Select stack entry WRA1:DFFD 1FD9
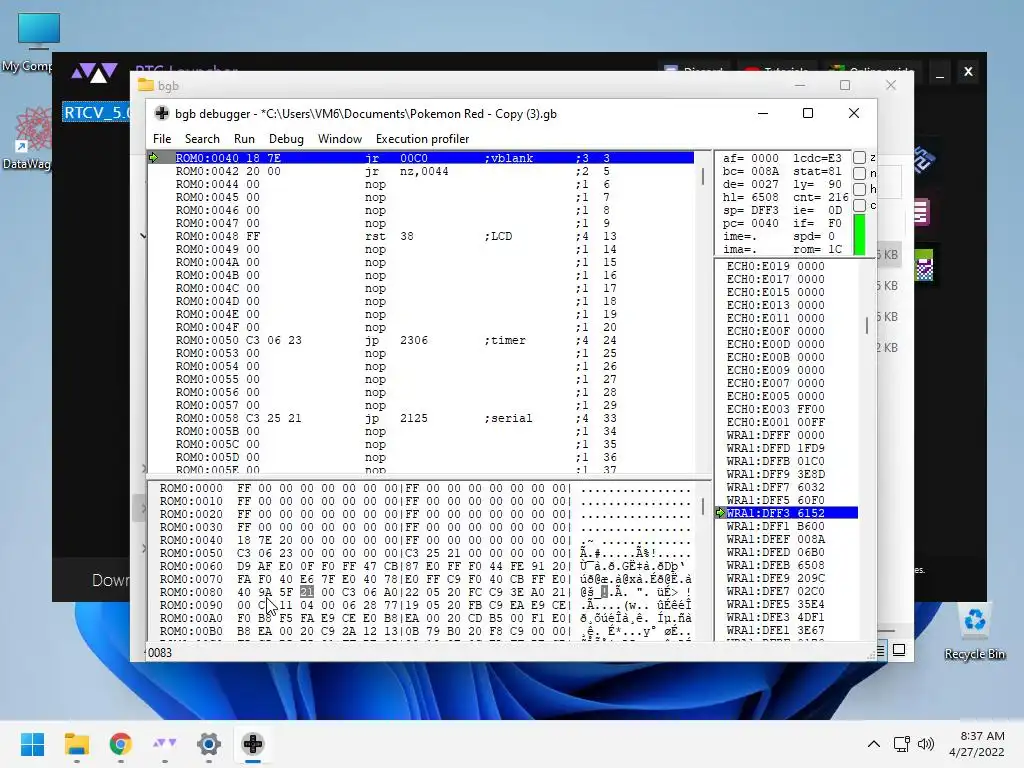 pos(776,448)
